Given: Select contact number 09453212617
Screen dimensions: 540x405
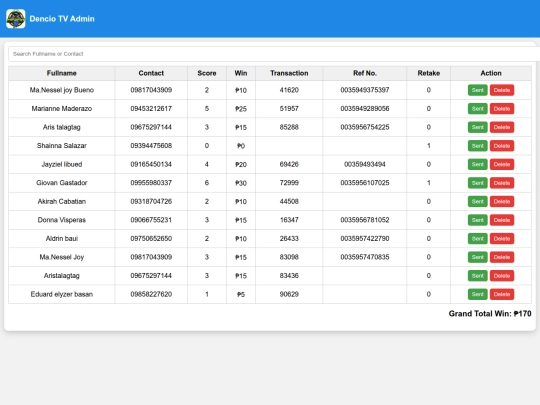Looking at the screenshot, I should (x=151, y=109).
